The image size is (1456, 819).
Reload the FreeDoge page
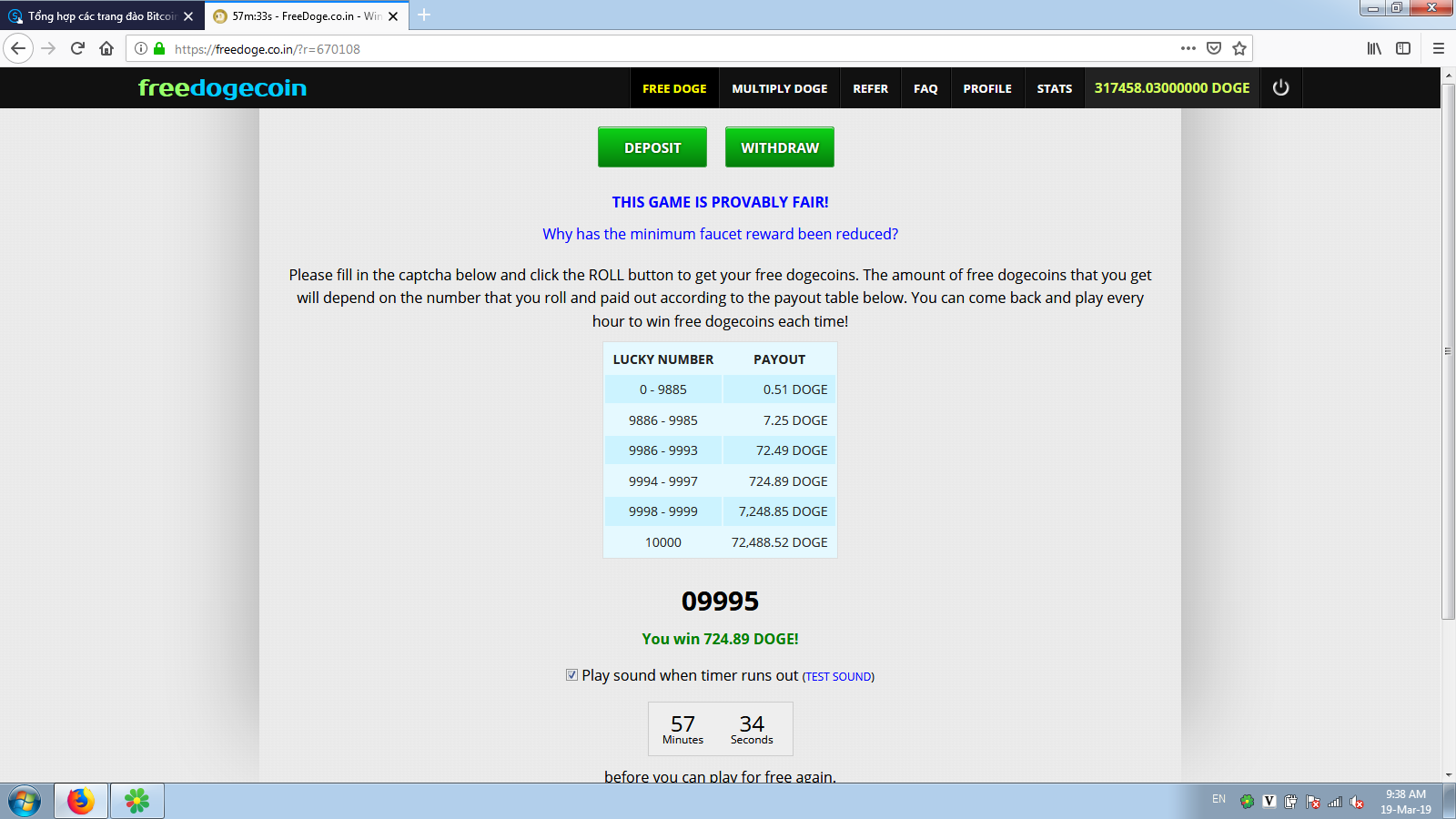point(77,48)
